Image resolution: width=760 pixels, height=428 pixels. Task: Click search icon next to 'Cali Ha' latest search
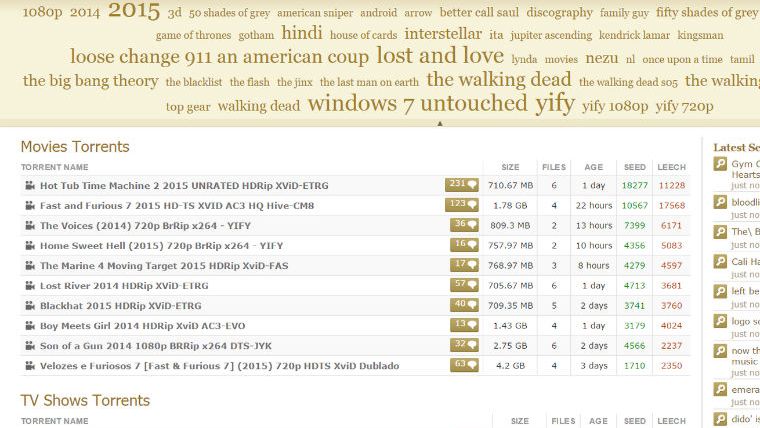(x=720, y=262)
